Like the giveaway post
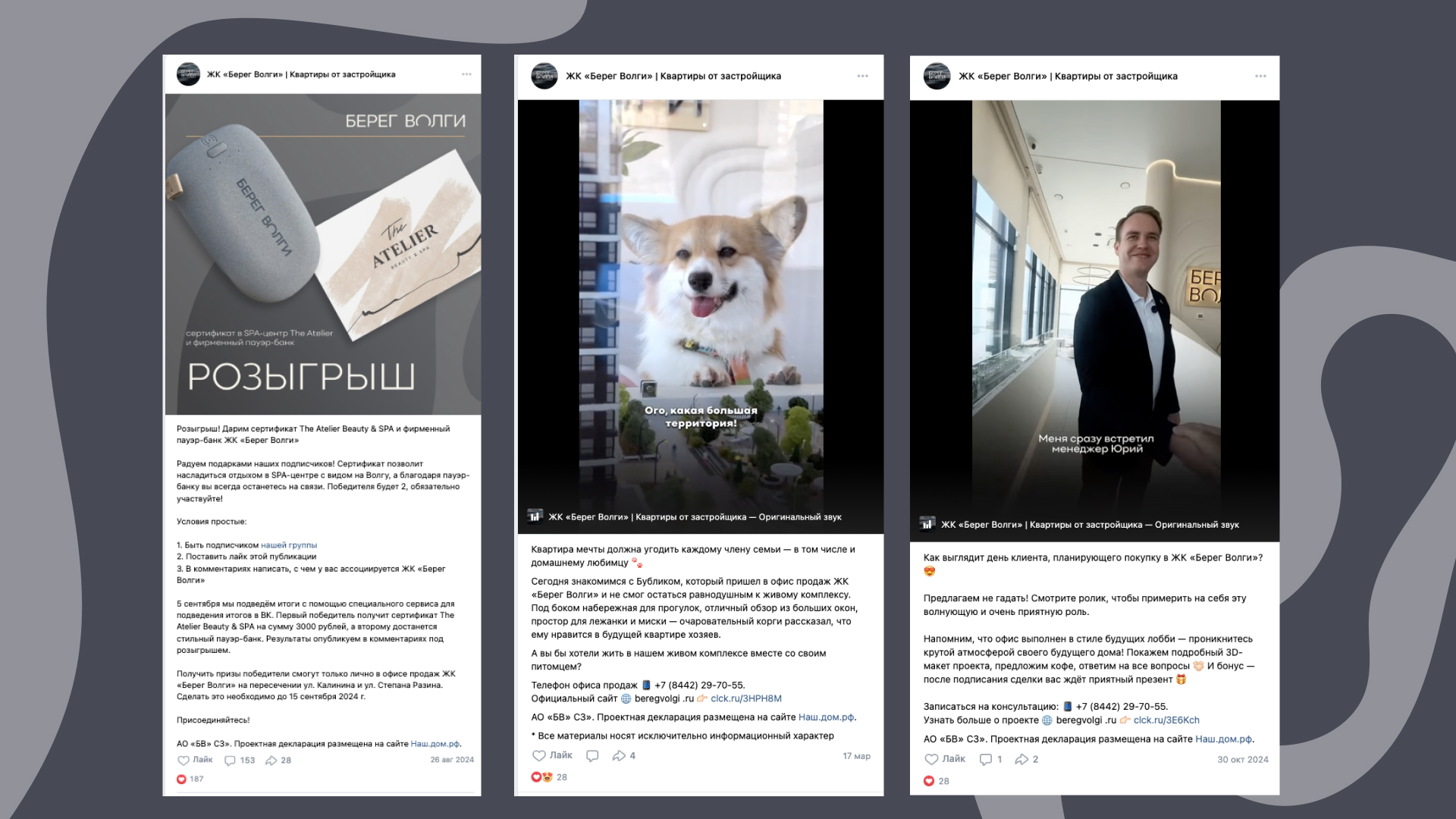The image size is (1456, 819). pyautogui.click(x=195, y=760)
